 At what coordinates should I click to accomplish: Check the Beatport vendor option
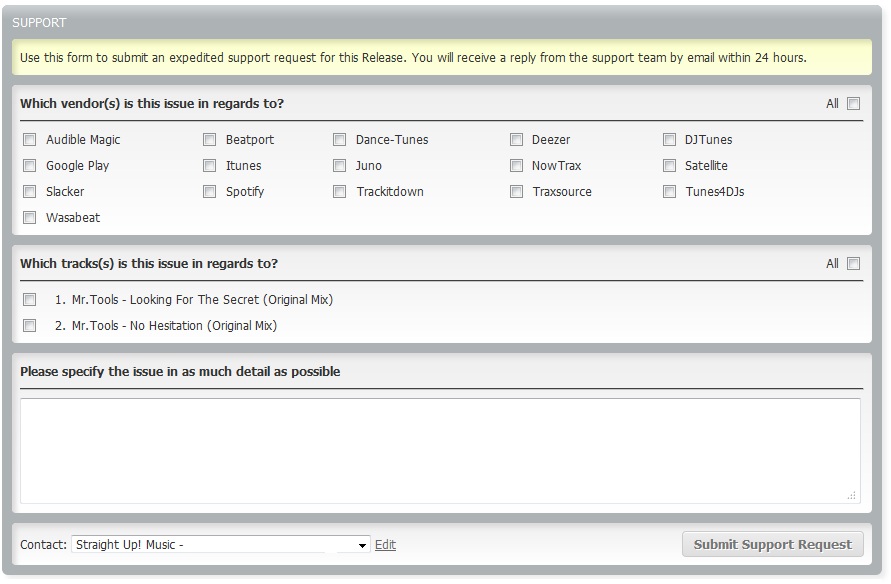click(209, 140)
